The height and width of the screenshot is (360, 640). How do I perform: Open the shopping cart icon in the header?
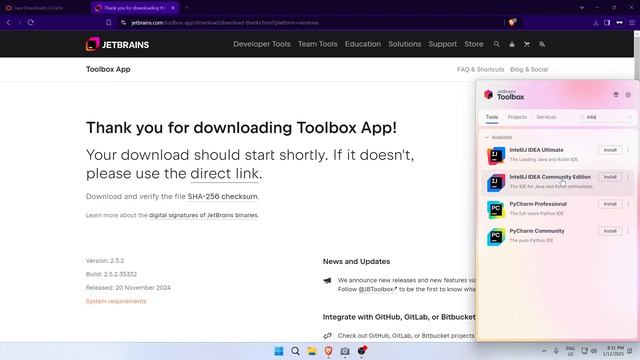pos(527,44)
